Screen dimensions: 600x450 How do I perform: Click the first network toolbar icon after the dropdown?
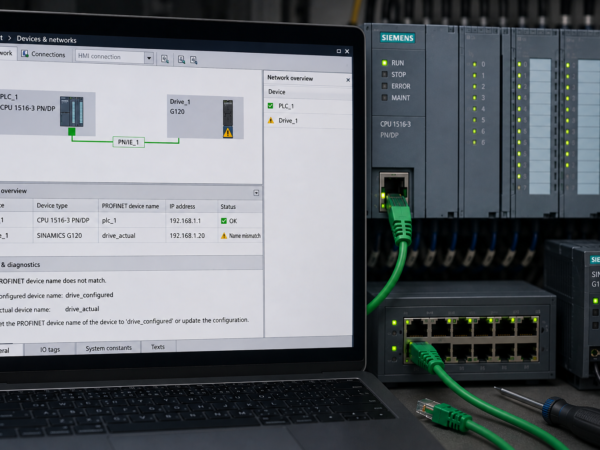pos(165,59)
